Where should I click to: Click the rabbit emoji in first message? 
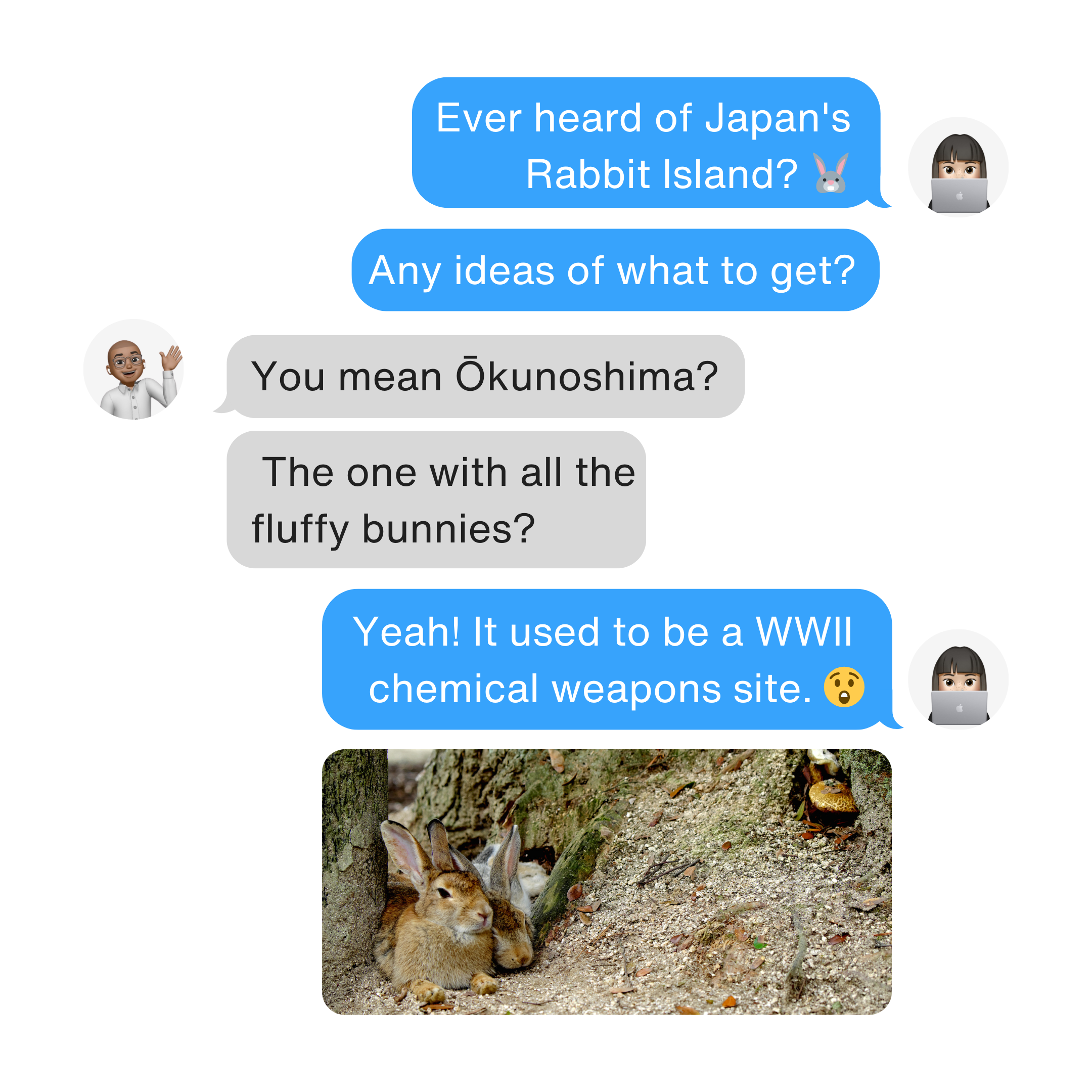coord(831,173)
